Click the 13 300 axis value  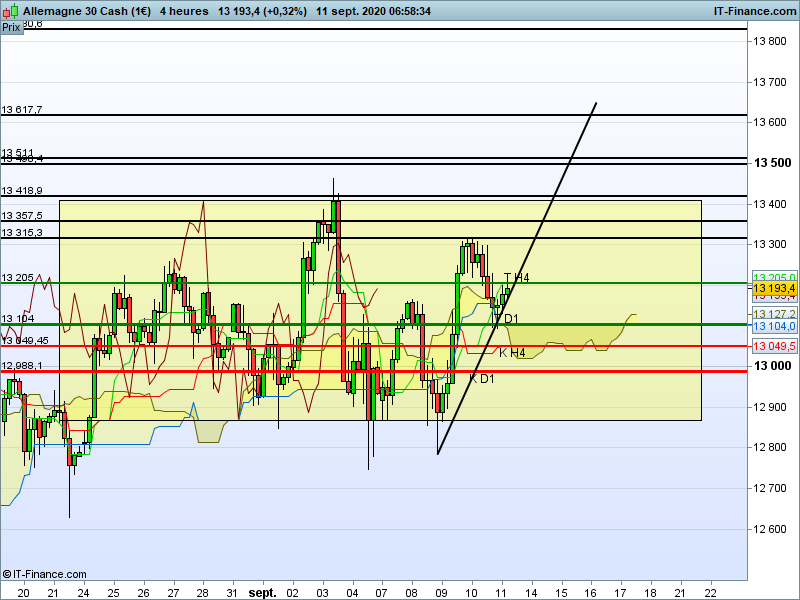pyautogui.click(x=770, y=244)
